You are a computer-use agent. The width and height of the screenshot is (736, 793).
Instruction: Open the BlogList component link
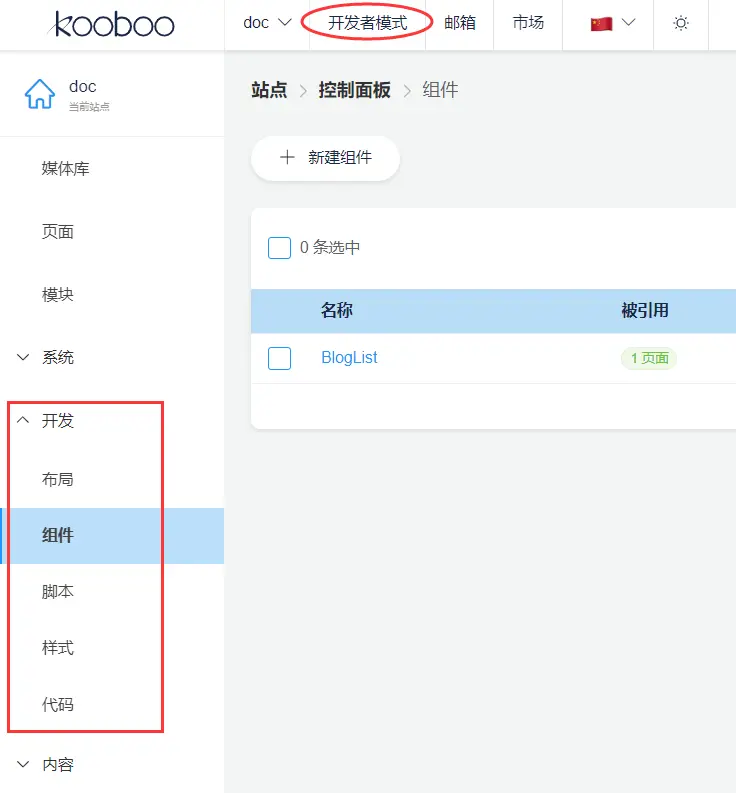[349, 358]
